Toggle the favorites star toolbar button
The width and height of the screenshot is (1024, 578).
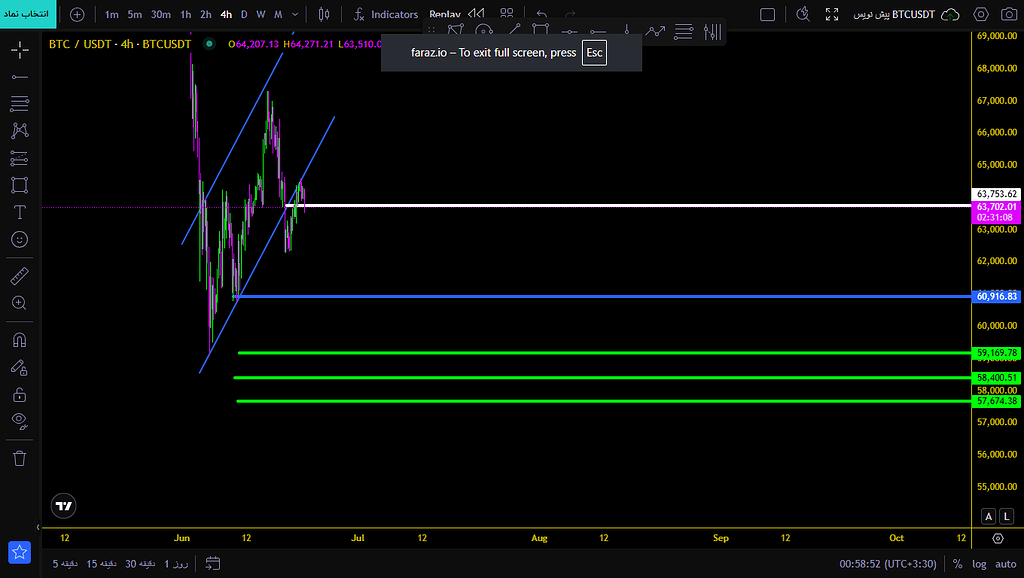coord(20,553)
